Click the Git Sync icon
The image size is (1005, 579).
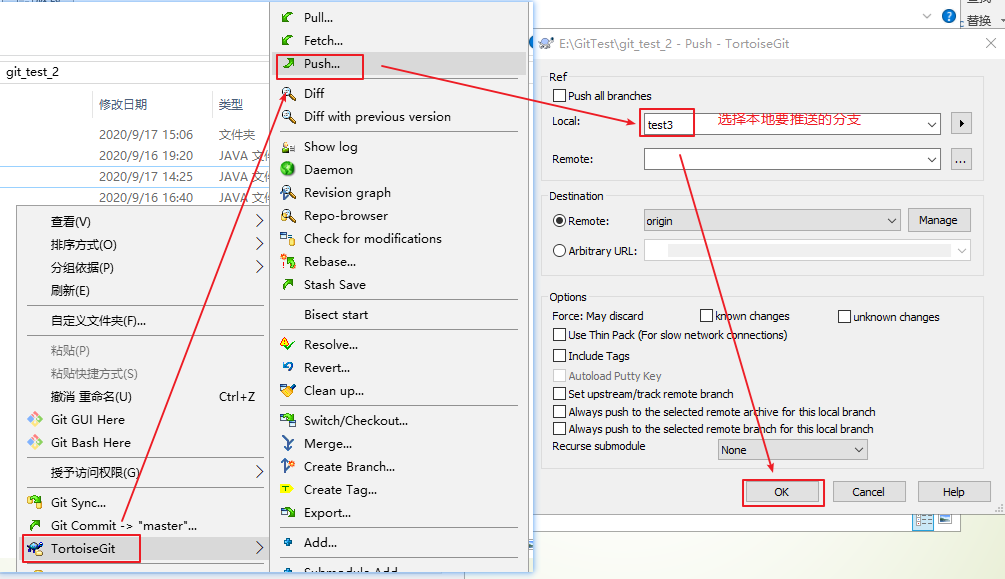[35, 502]
